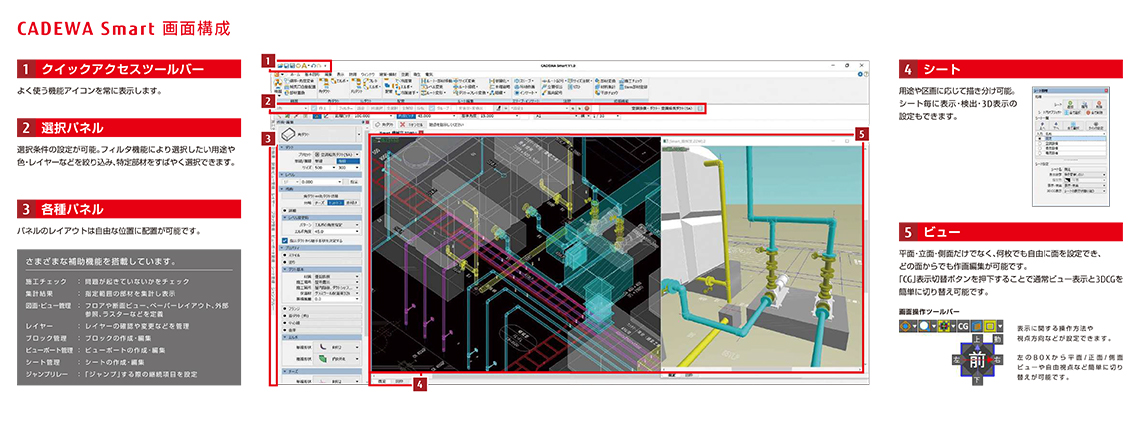Toggle the checked duct joint auto-decide checkbox
This screenshot has width=1134, height=425.
coord(285,241)
